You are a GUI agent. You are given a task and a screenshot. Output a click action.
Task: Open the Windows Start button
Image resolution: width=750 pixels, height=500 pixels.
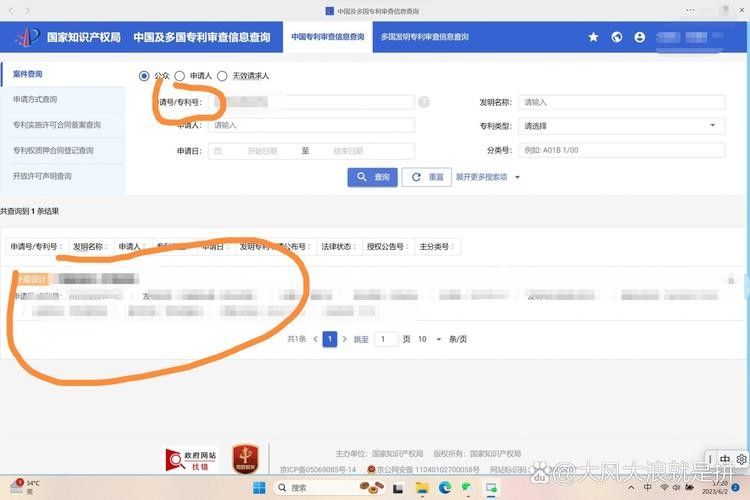[x=259, y=488]
